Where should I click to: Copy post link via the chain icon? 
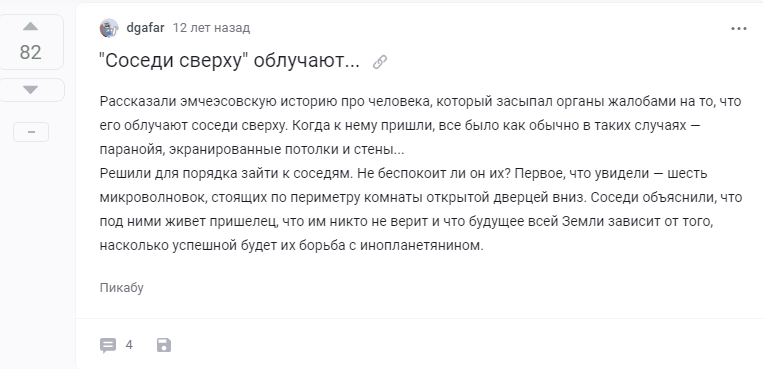click(x=380, y=62)
